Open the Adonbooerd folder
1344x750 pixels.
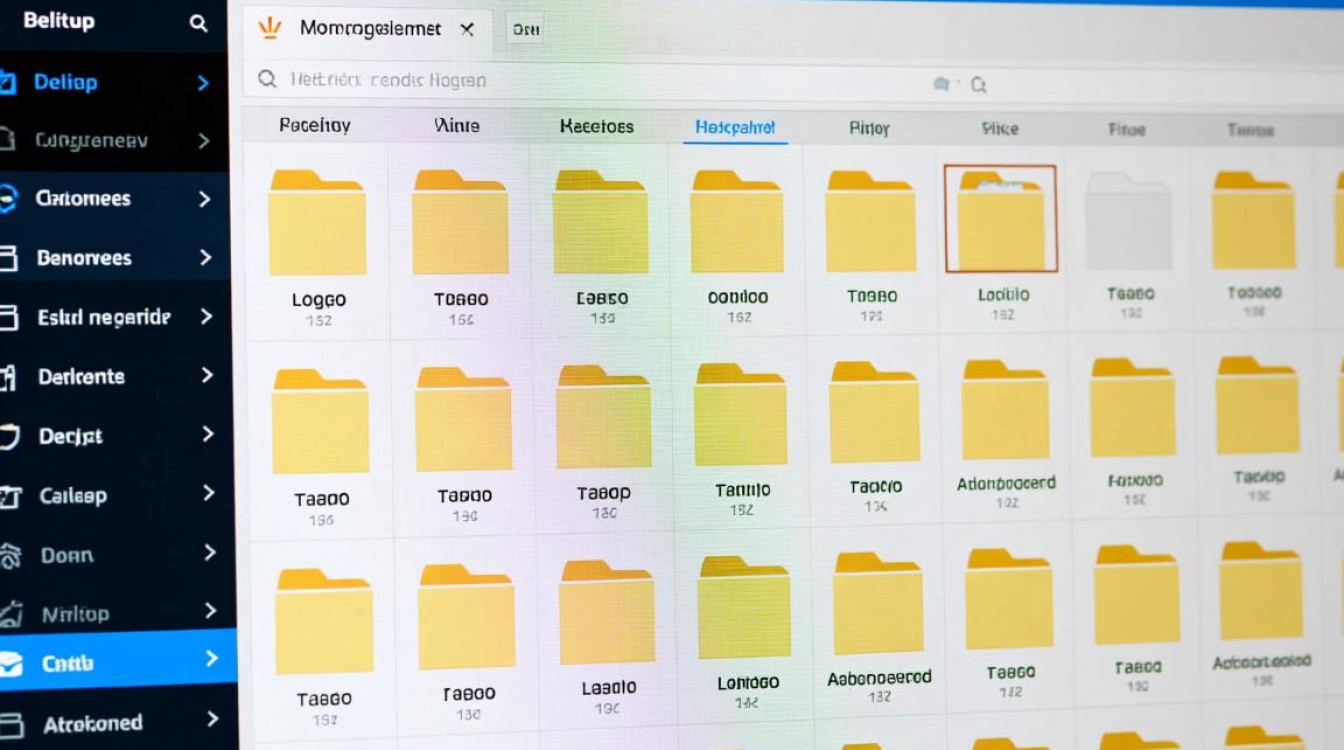(x=1005, y=412)
